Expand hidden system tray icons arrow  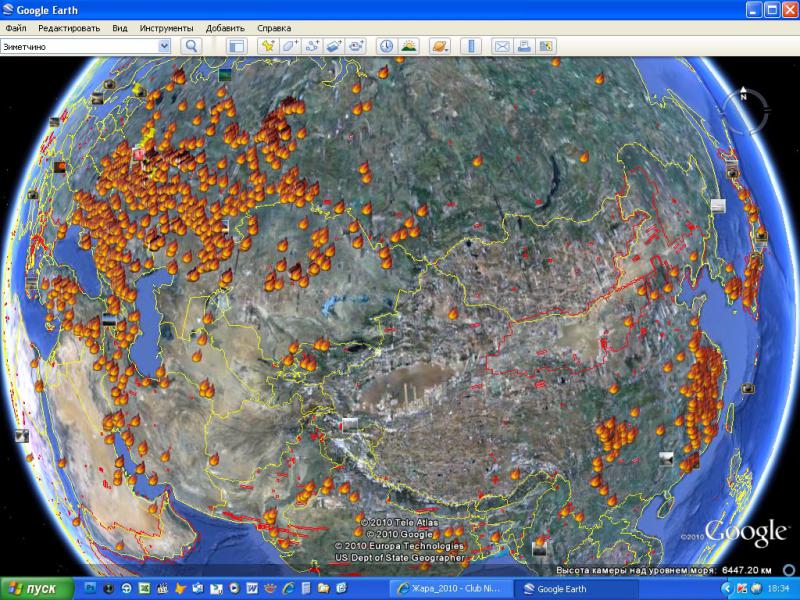pyautogui.click(x=726, y=589)
